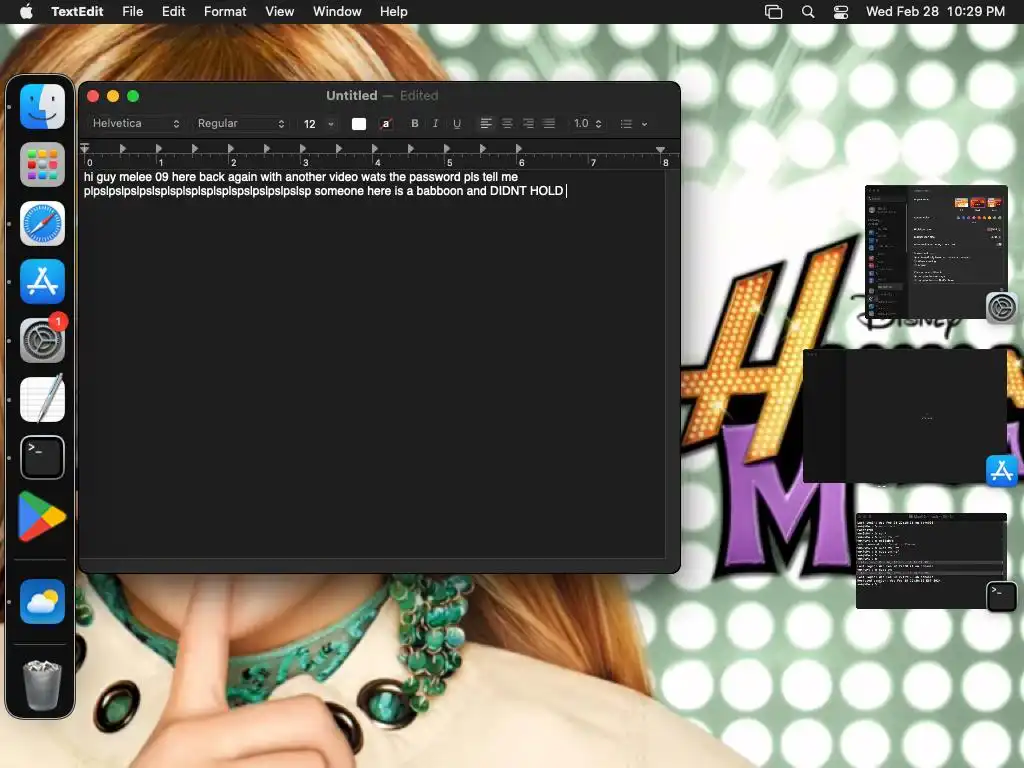
Task: Click the word "babboon" in the document
Action: click(440, 191)
